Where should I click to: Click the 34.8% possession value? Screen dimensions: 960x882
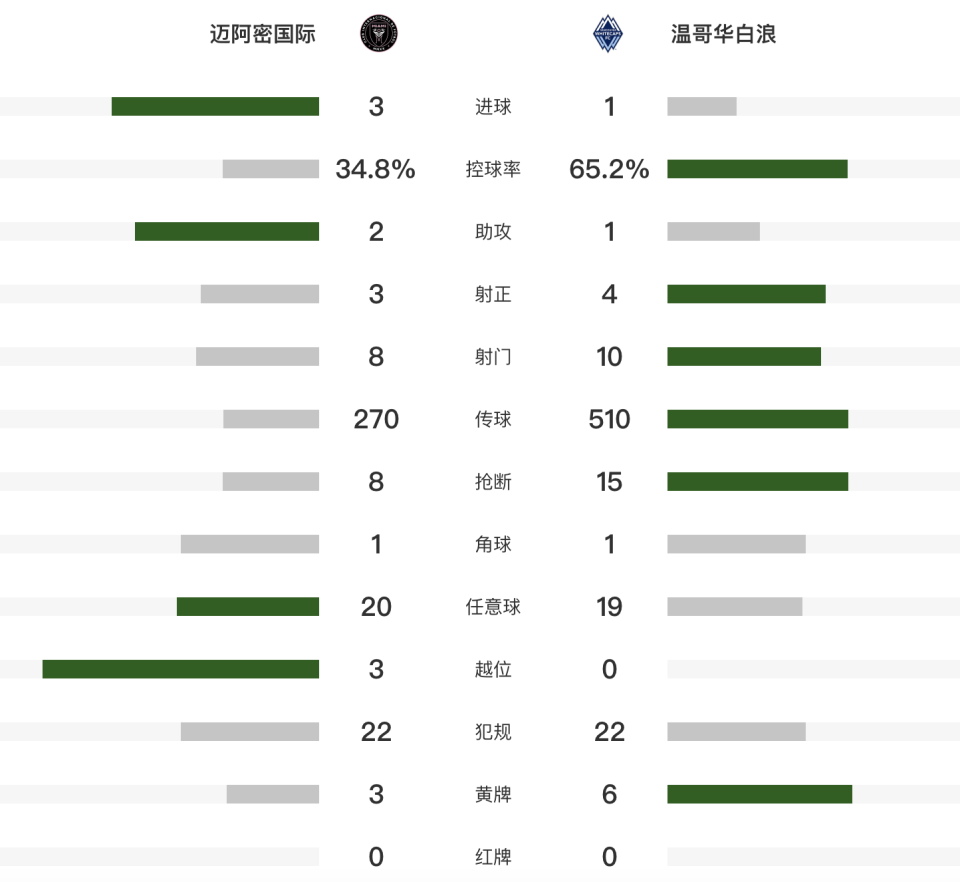point(376,169)
